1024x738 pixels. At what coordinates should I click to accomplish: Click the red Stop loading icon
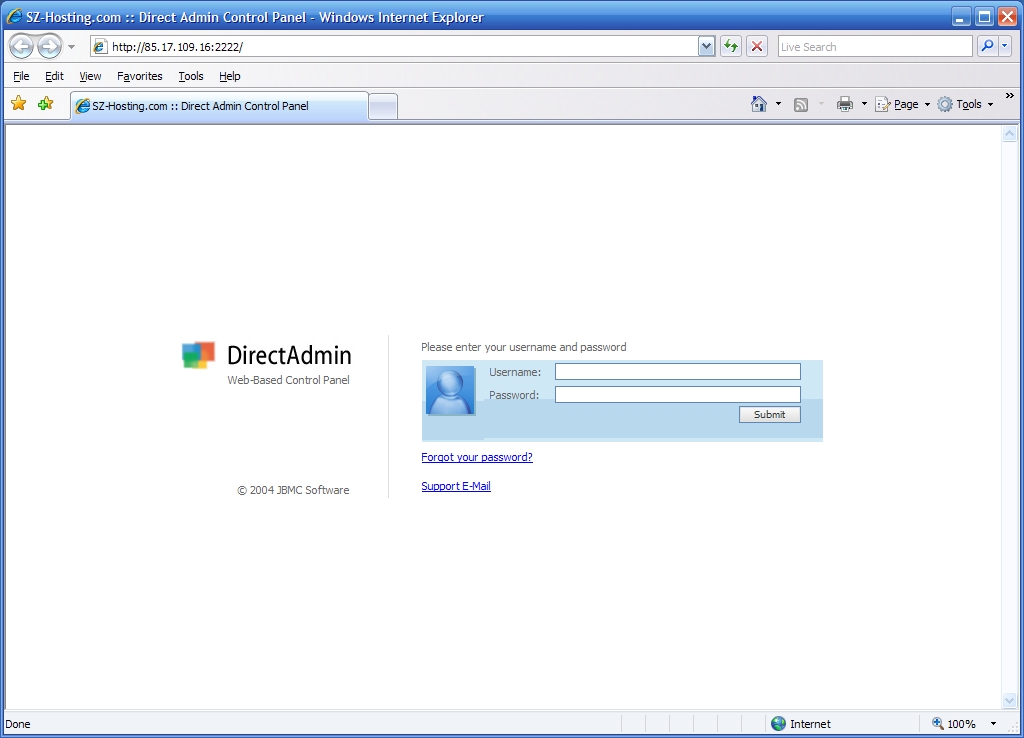click(757, 46)
